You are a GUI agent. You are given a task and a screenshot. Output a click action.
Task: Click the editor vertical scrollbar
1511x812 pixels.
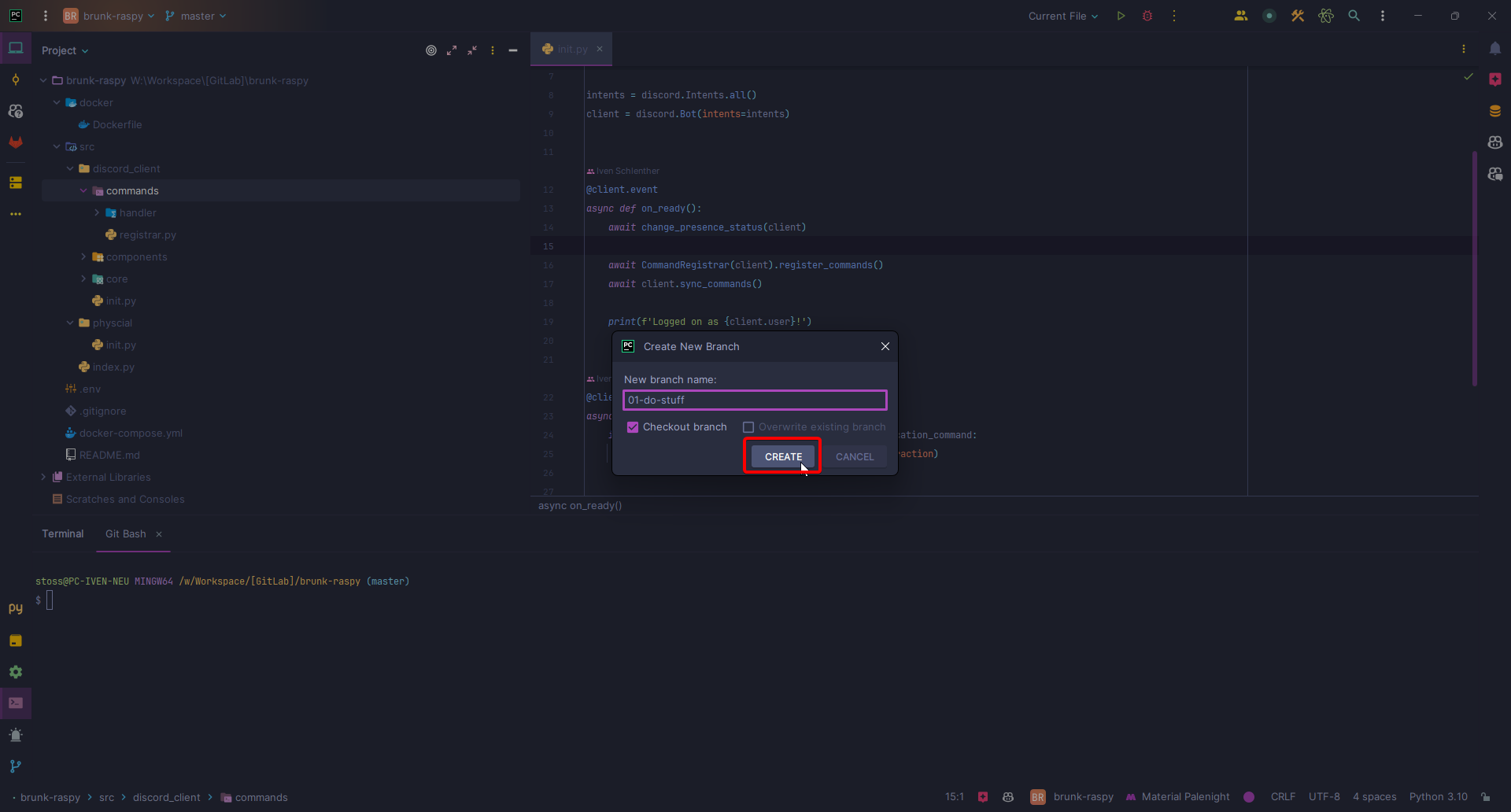click(x=1474, y=268)
